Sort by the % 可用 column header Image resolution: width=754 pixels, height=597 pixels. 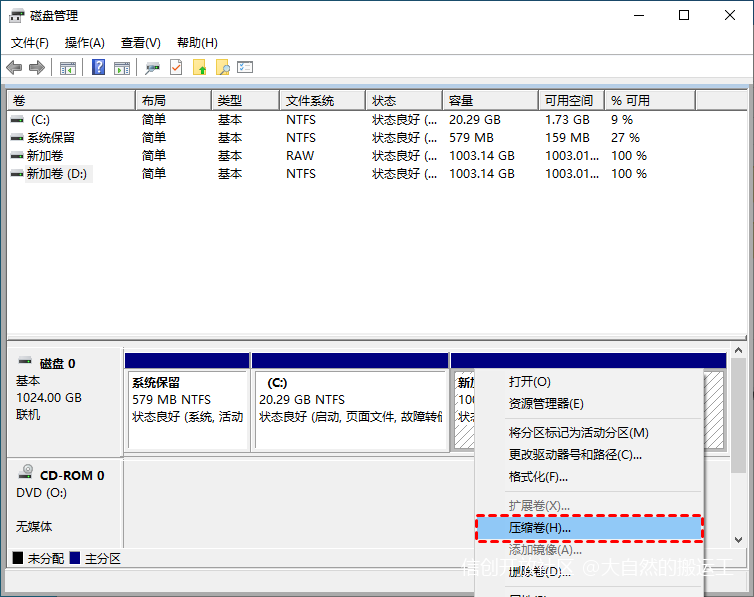650,100
